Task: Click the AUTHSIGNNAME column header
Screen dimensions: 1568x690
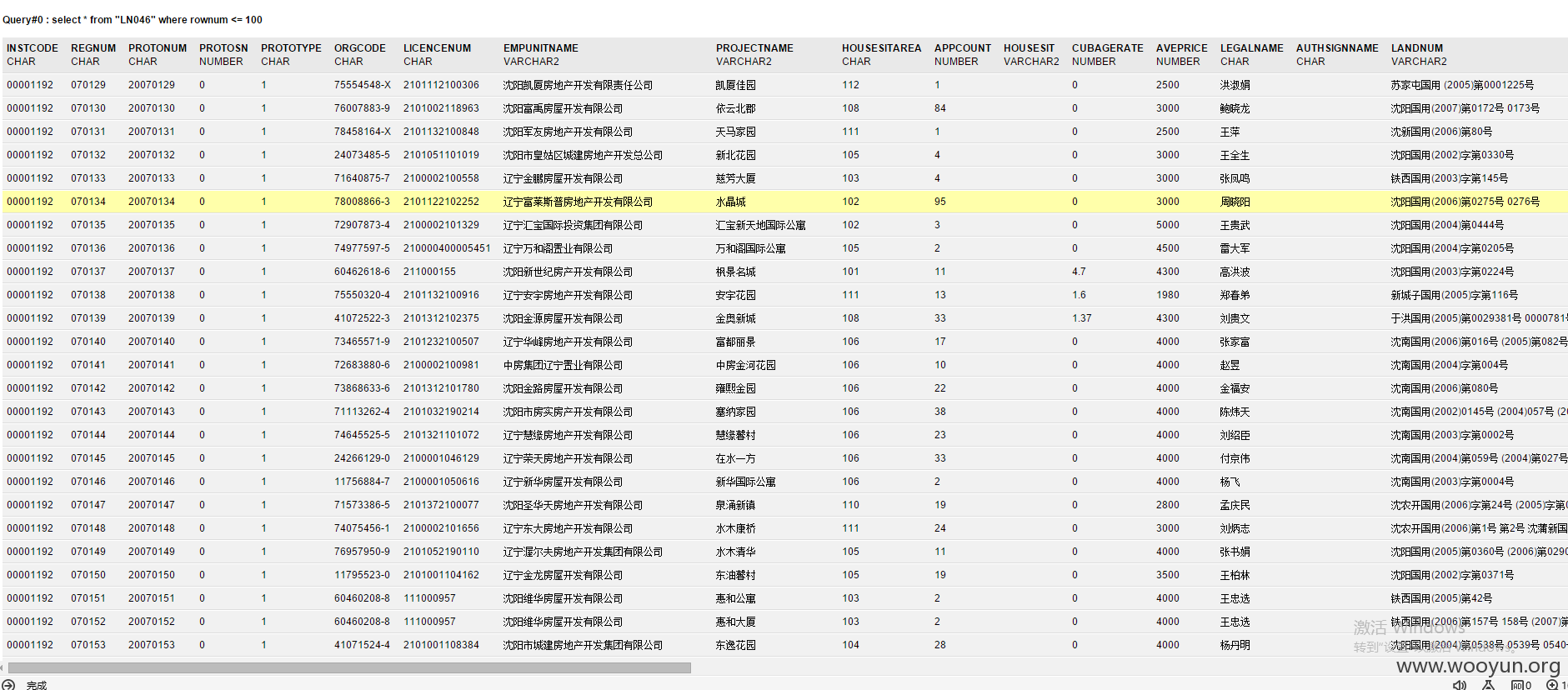Action: tap(1337, 48)
